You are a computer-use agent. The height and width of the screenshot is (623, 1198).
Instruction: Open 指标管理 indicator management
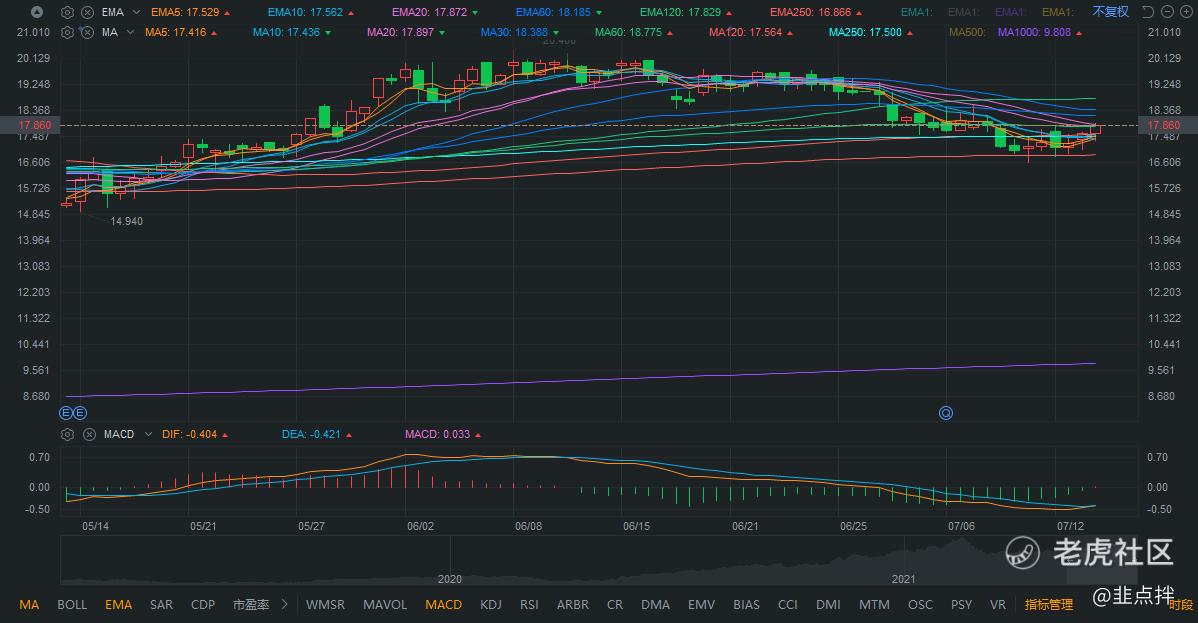pyautogui.click(x=1049, y=605)
